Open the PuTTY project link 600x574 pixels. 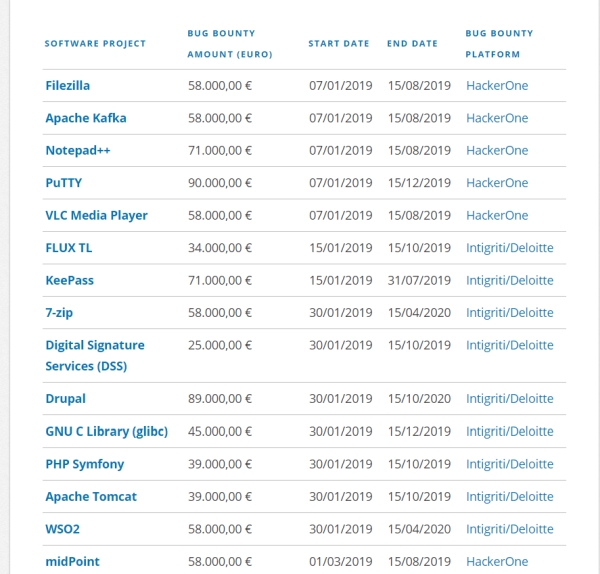(64, 183)
